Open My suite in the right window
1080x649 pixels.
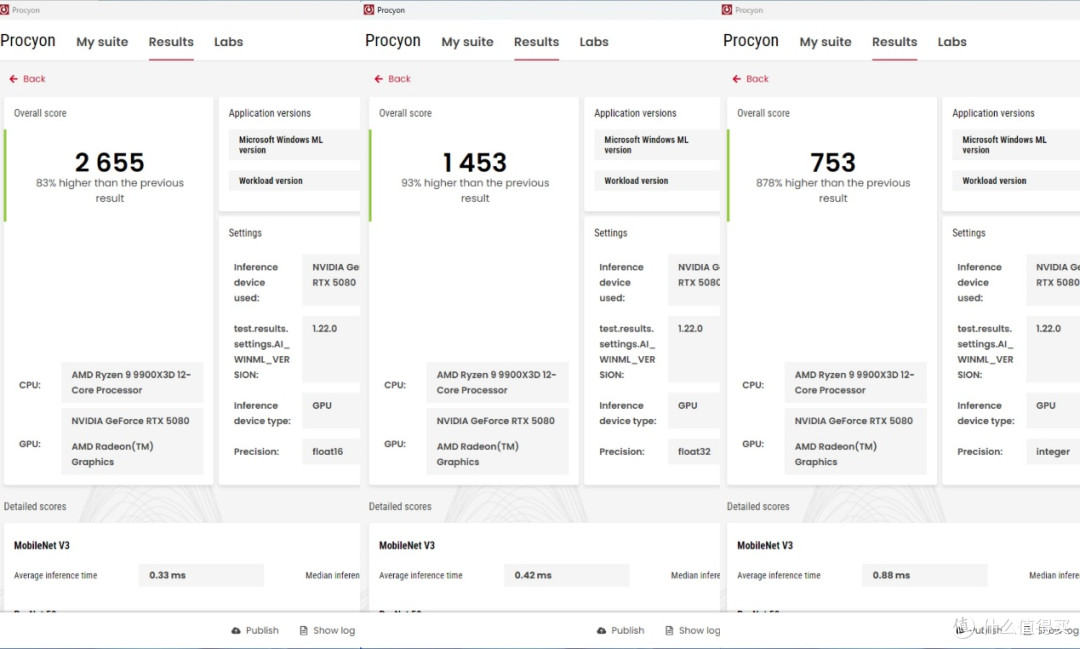825,42
